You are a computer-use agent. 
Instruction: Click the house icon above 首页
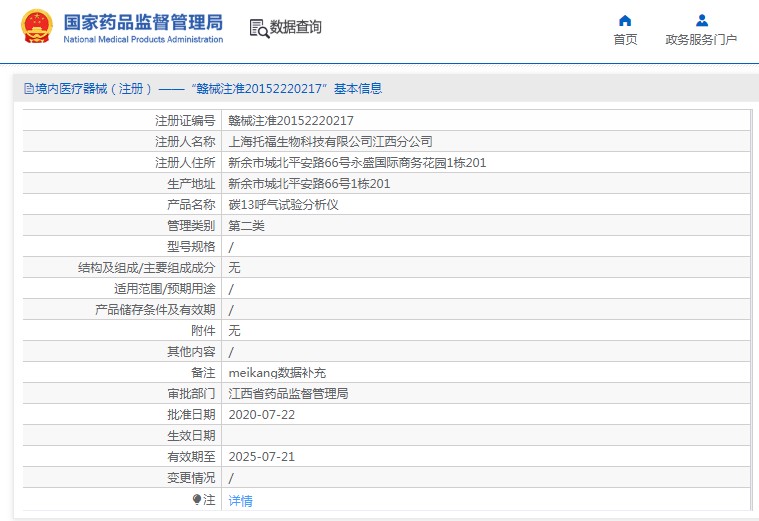click(x=625, y=20)
